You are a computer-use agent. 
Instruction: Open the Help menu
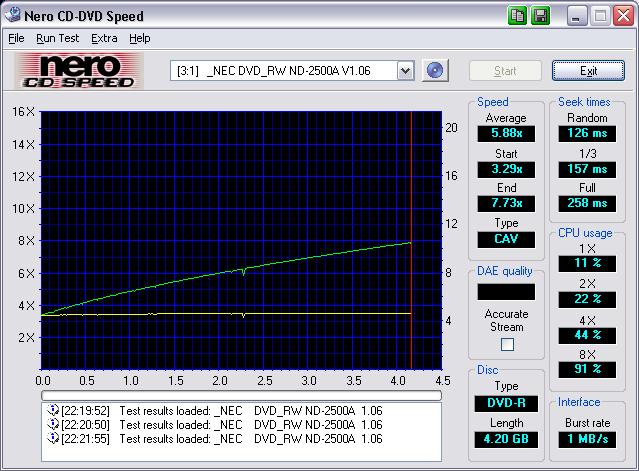pyautogui.click(x=140, y=38)
